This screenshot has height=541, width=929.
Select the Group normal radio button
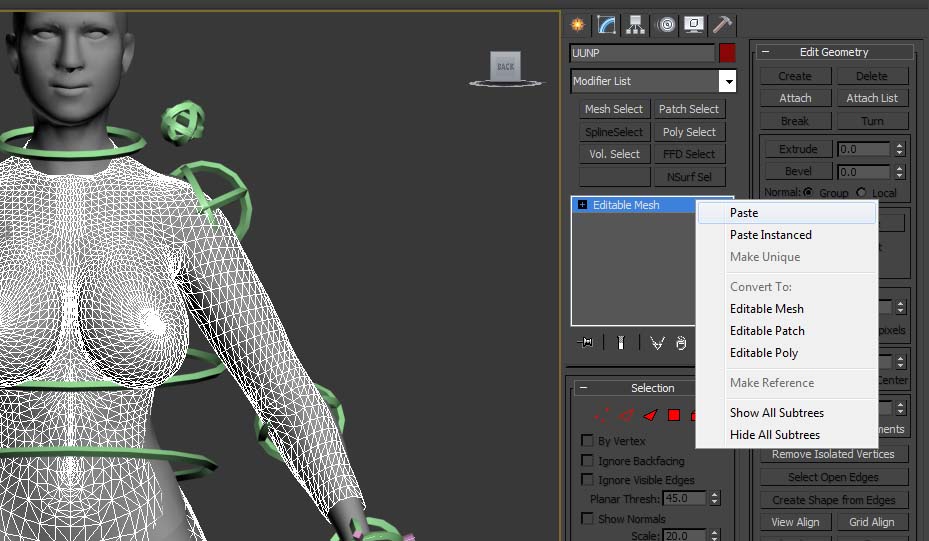(808, 193)
